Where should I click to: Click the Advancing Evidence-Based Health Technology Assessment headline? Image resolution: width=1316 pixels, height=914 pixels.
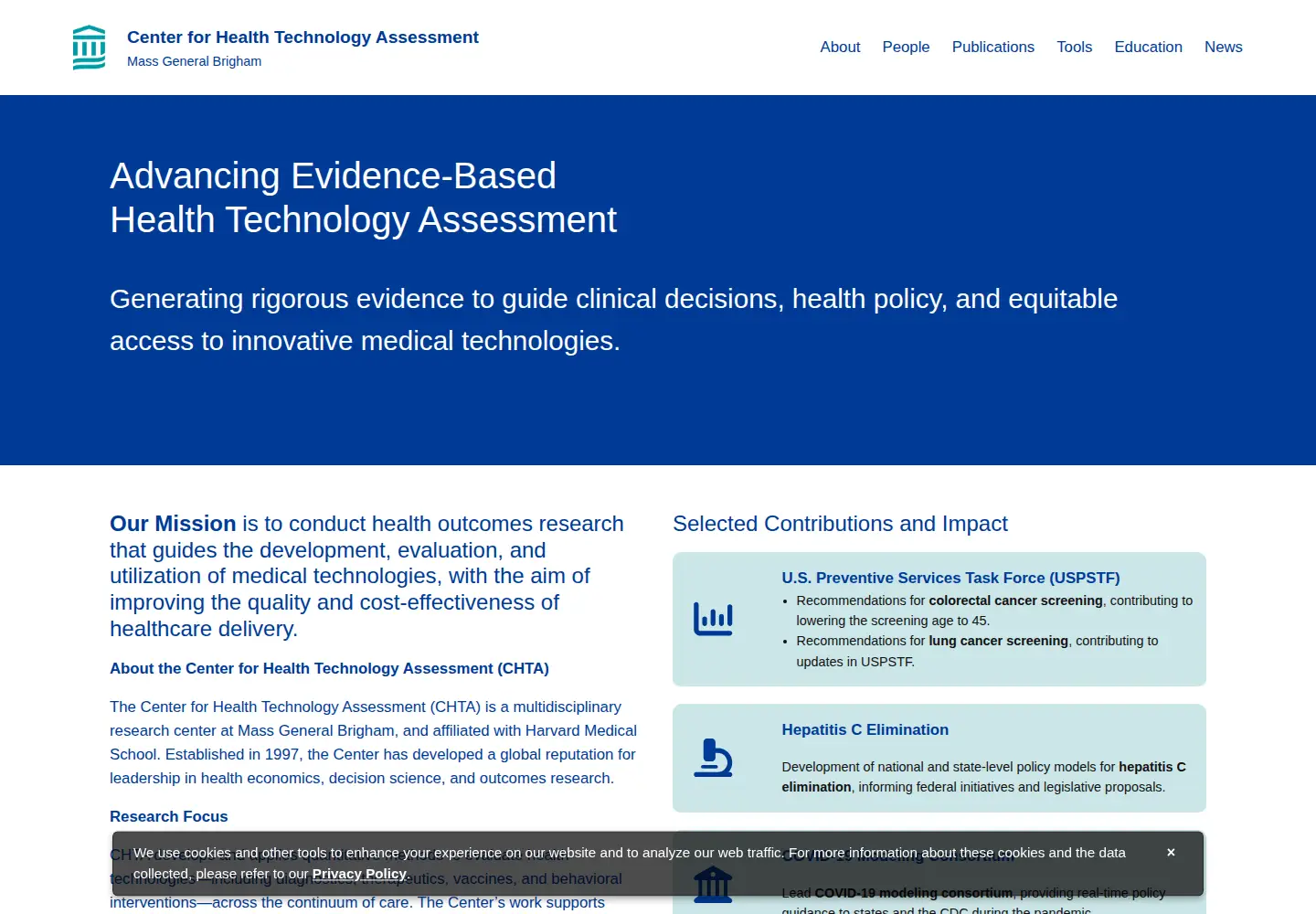(363, 197)
